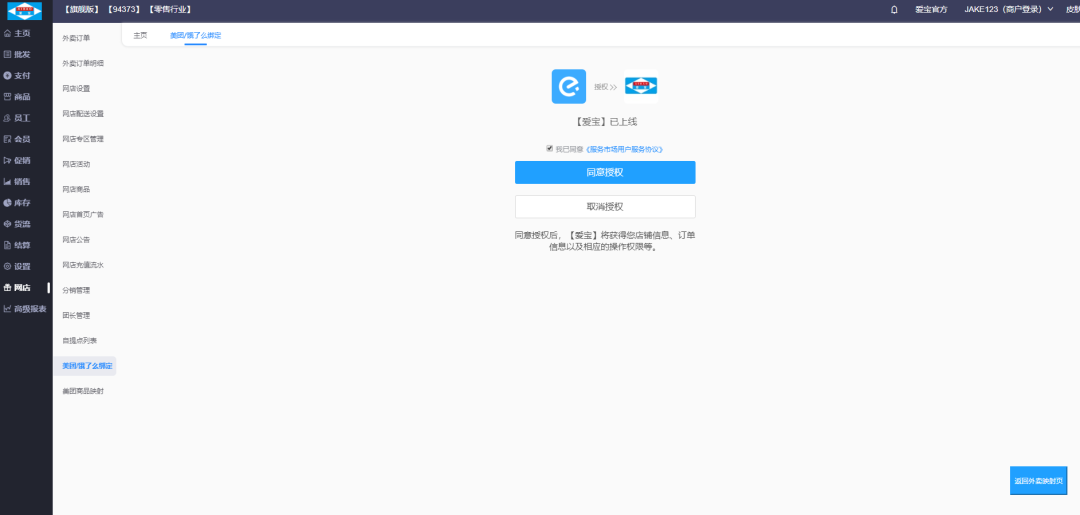
Task: Click the 【零售行业】 label in header
Action: (169, 10)
